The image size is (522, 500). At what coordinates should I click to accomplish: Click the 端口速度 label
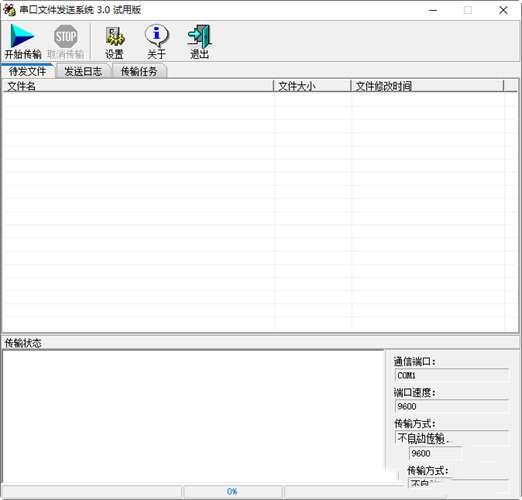(x=415, y=392)
